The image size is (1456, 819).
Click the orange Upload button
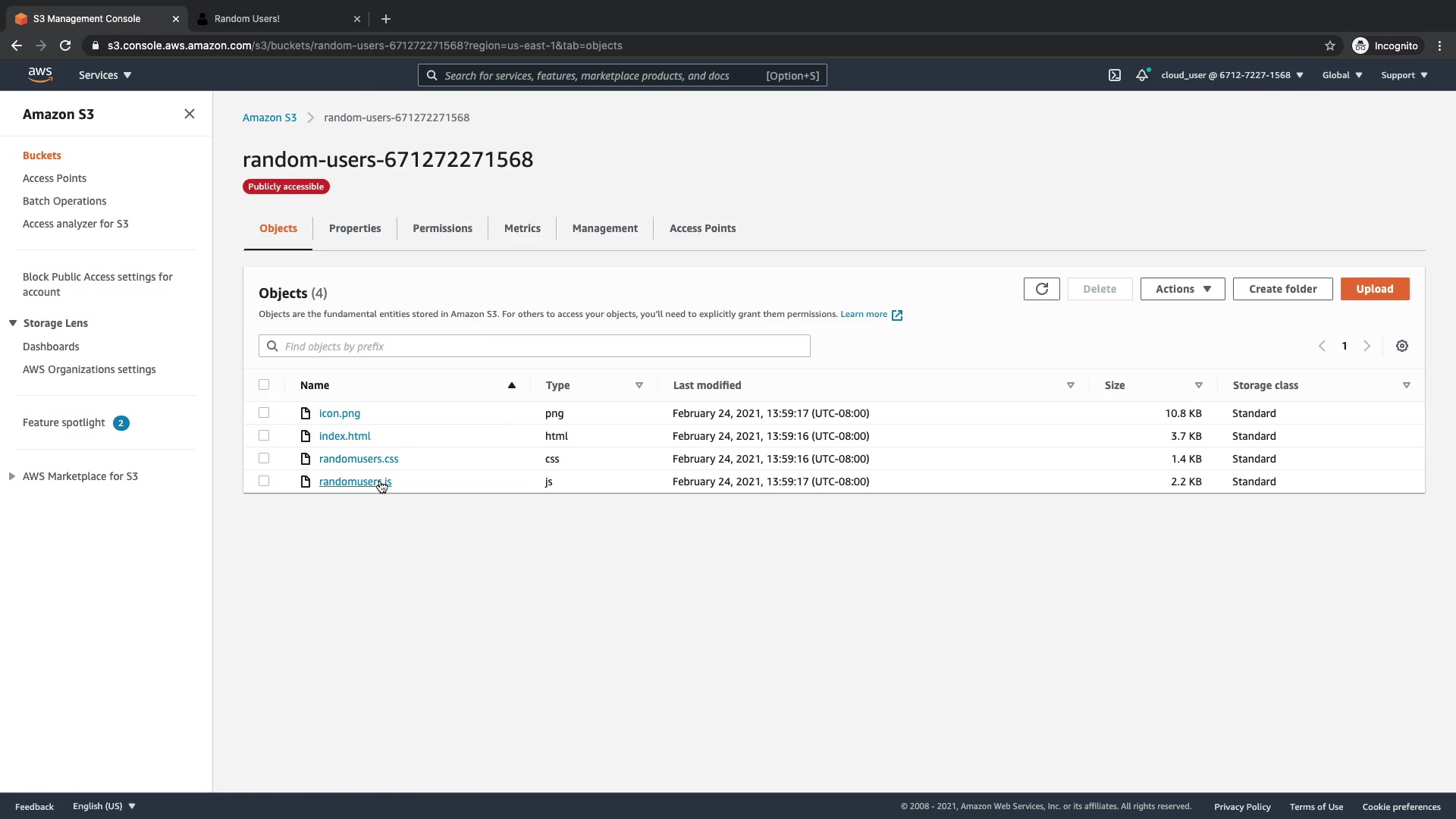pyautogui.click(x=1374, y=289)
